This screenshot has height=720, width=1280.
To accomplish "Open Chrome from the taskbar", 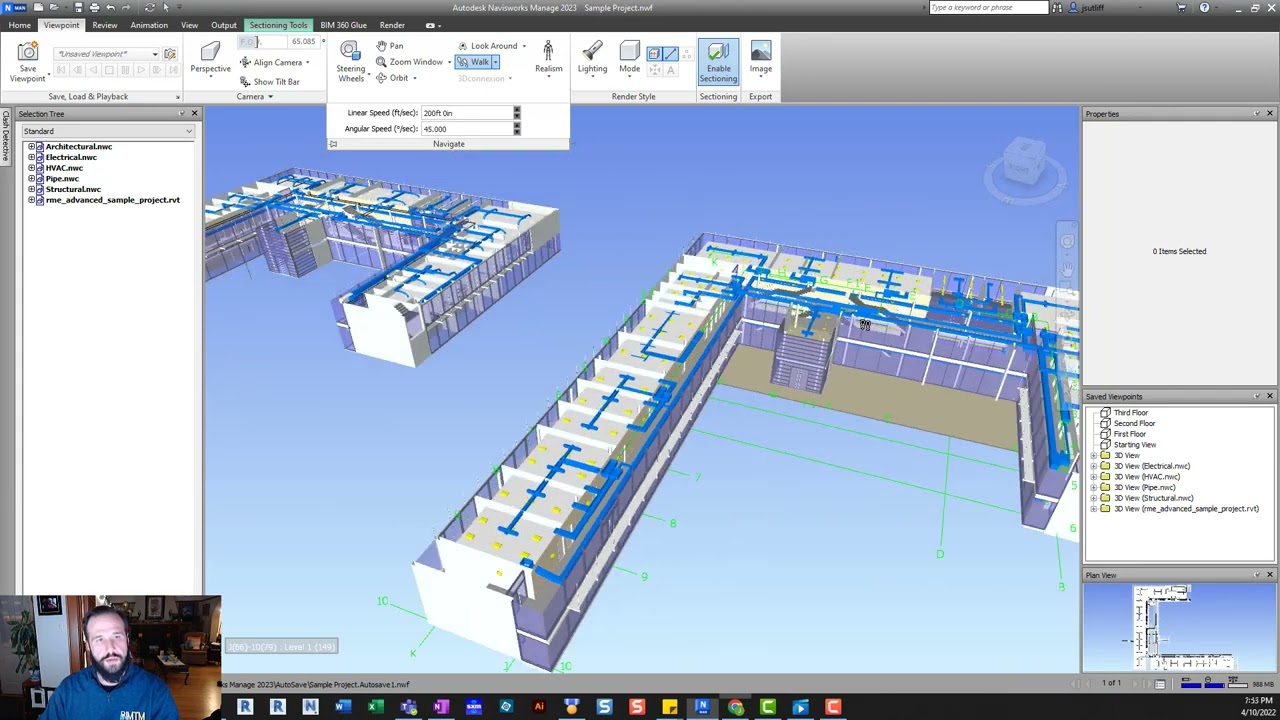I will (735, 707).
